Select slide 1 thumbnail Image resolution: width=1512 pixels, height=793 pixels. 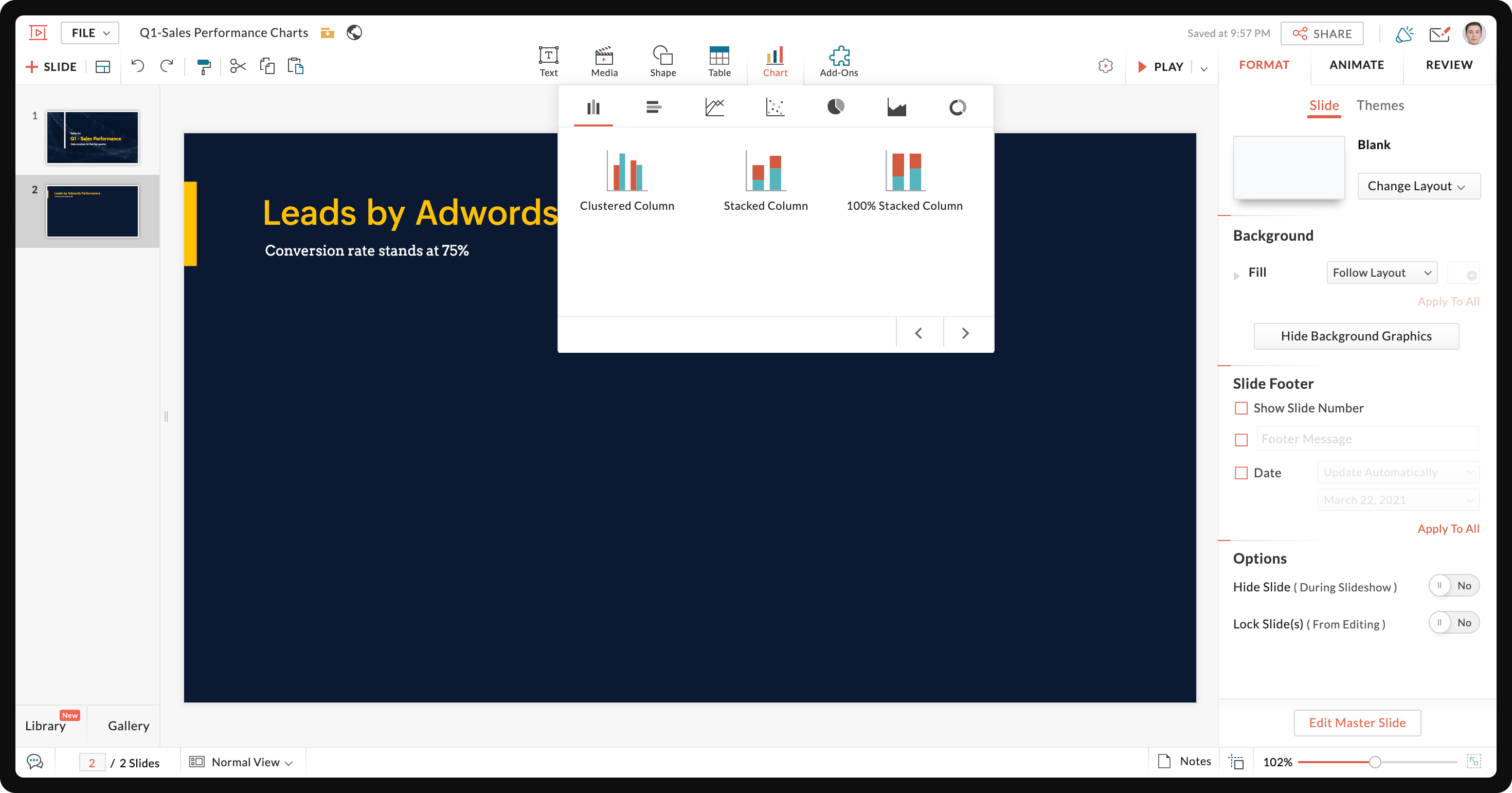(93, 137)
